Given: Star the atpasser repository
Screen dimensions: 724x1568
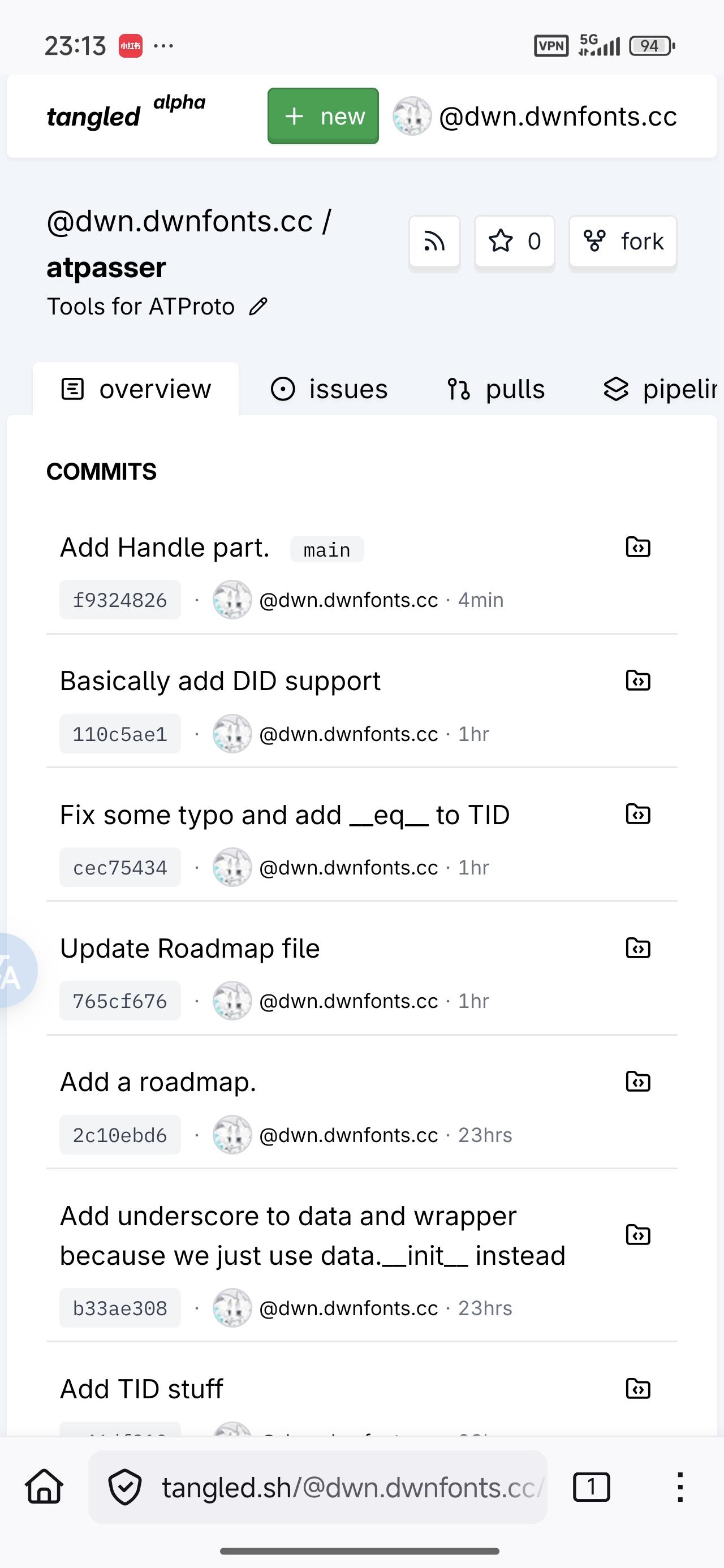Looking at the screenshot, I should (x=515, y=242).
